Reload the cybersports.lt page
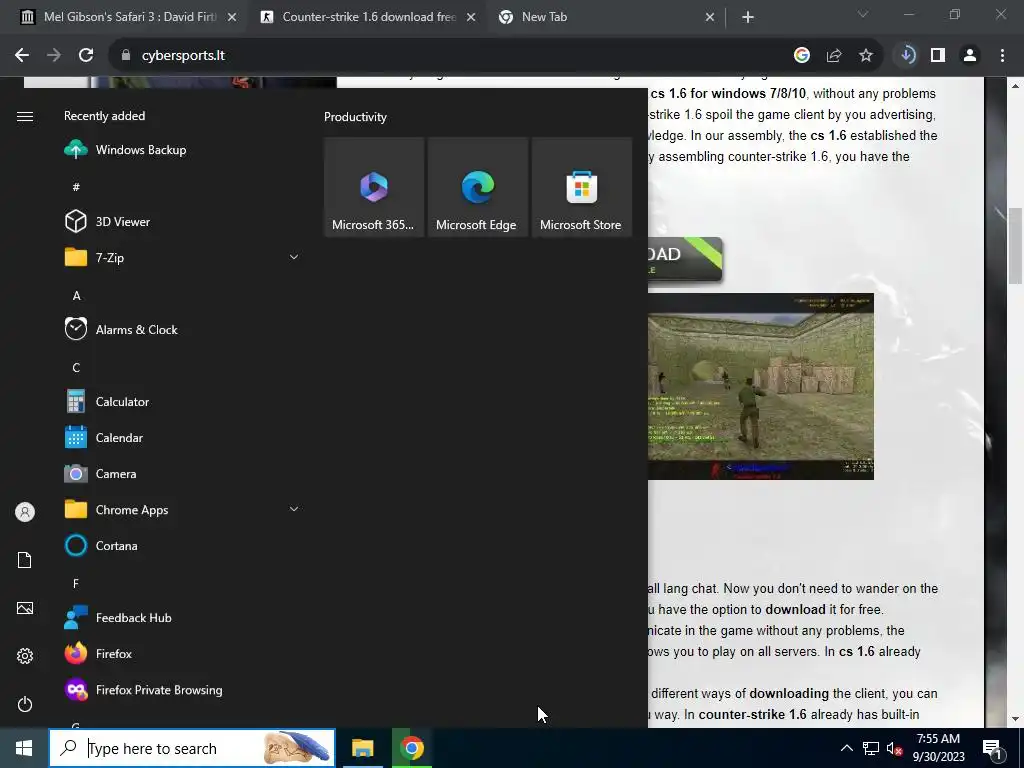The height and width of the screenshot is (768, 1024). [86, 56]
